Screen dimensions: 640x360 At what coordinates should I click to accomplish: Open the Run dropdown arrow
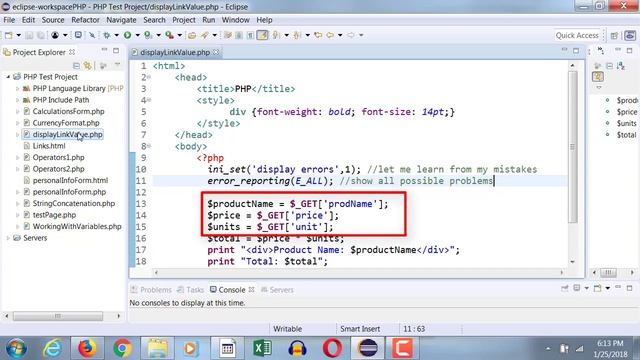[x=138, y=36]
